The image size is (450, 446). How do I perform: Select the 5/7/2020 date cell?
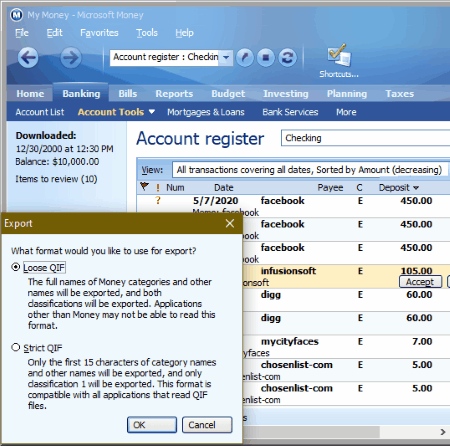tap(215, 201)
